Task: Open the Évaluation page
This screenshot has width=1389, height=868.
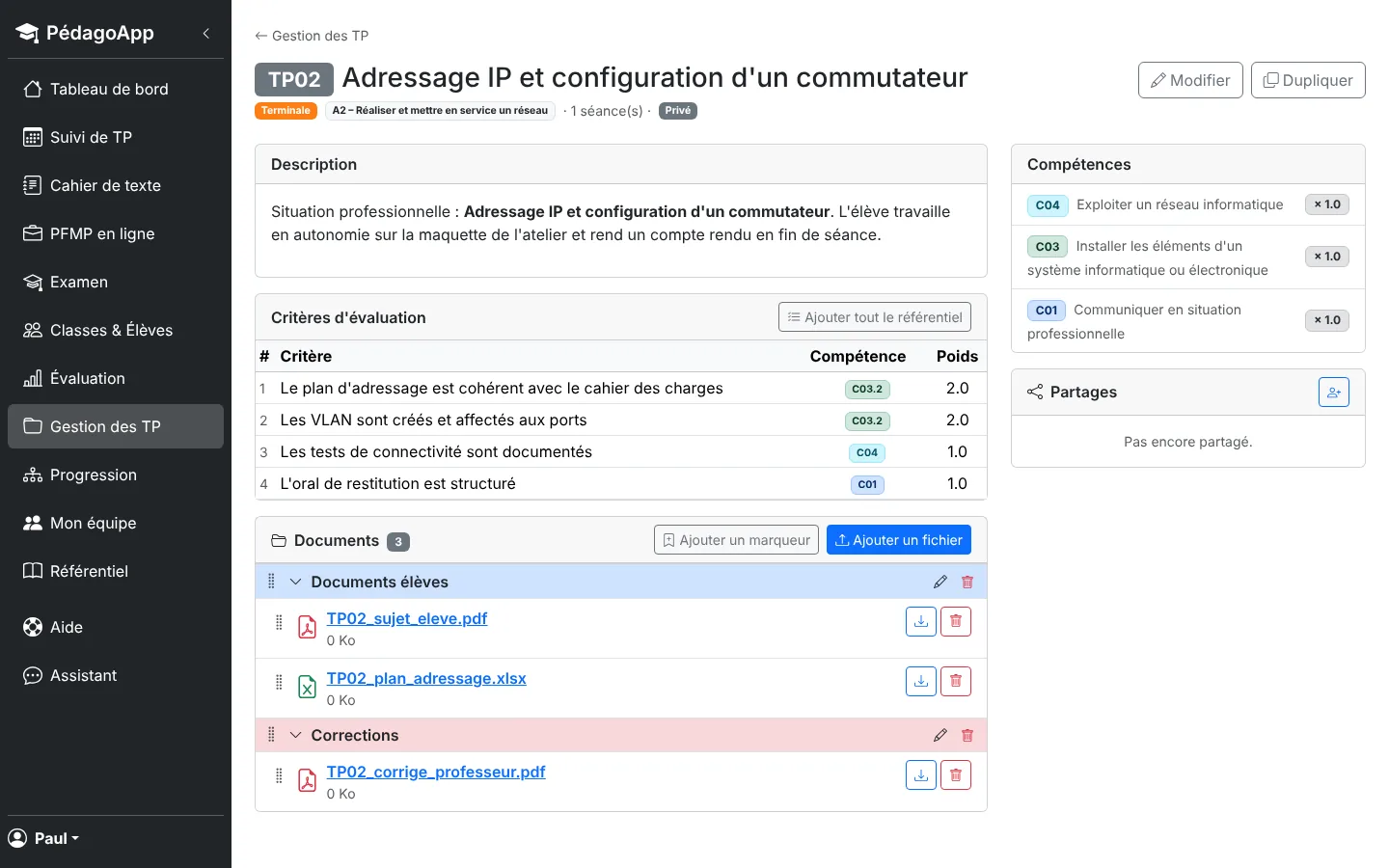Action: point(116,378)
